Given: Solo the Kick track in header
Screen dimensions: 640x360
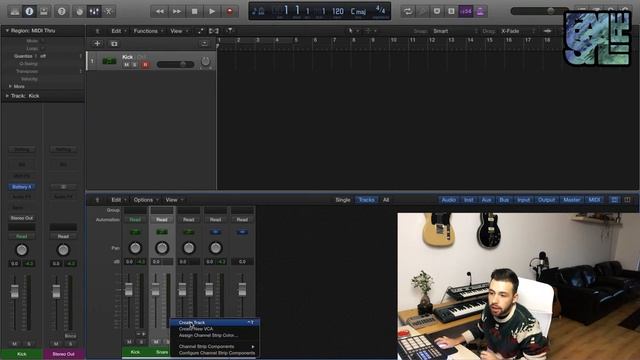Looking at the screenshot, I should click(x=135, y=65).
